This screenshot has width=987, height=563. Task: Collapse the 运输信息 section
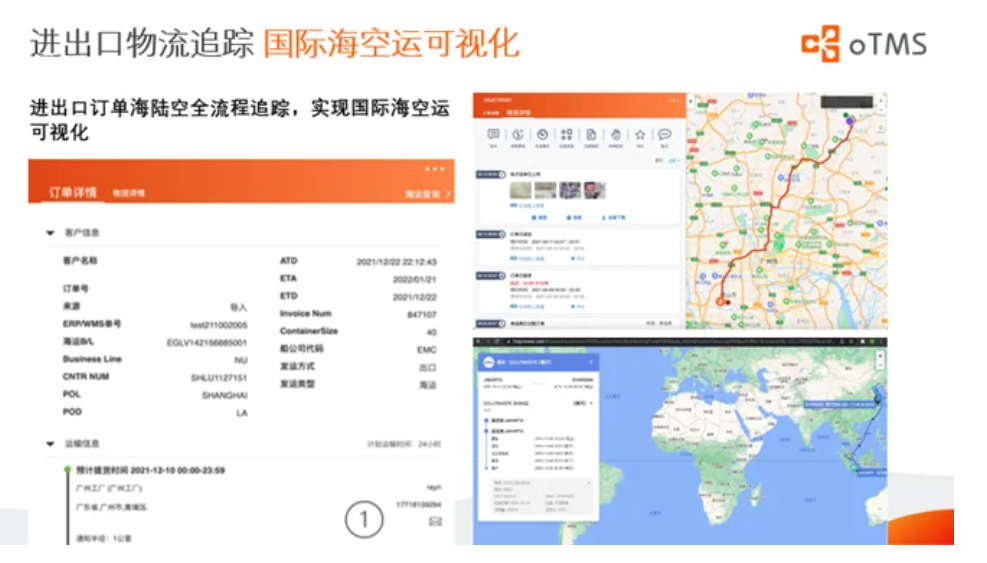click(x=51, y=443)
